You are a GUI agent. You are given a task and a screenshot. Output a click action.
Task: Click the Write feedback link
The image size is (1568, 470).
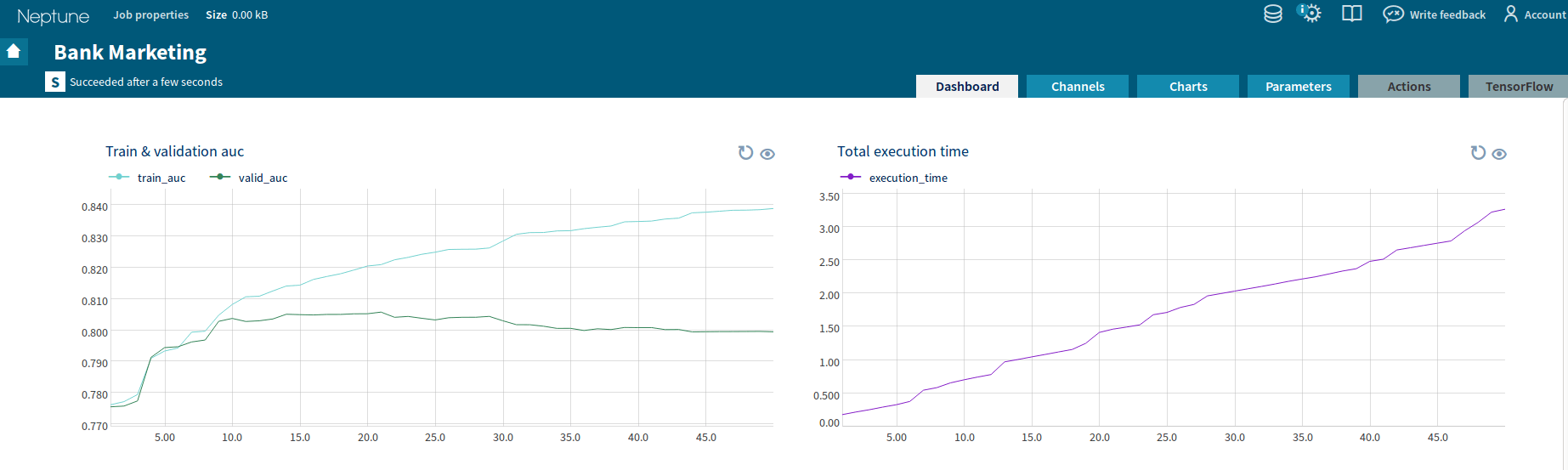click(1447, 14)
